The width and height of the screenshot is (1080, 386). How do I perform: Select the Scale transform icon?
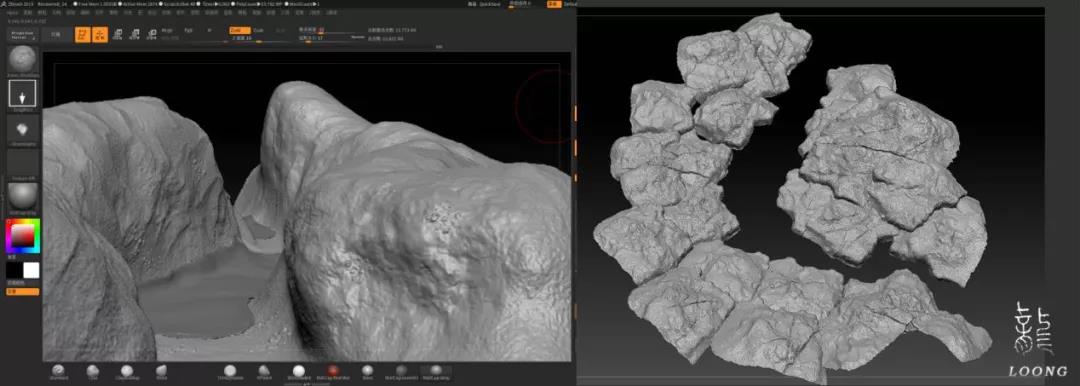(x=135, y=34)
